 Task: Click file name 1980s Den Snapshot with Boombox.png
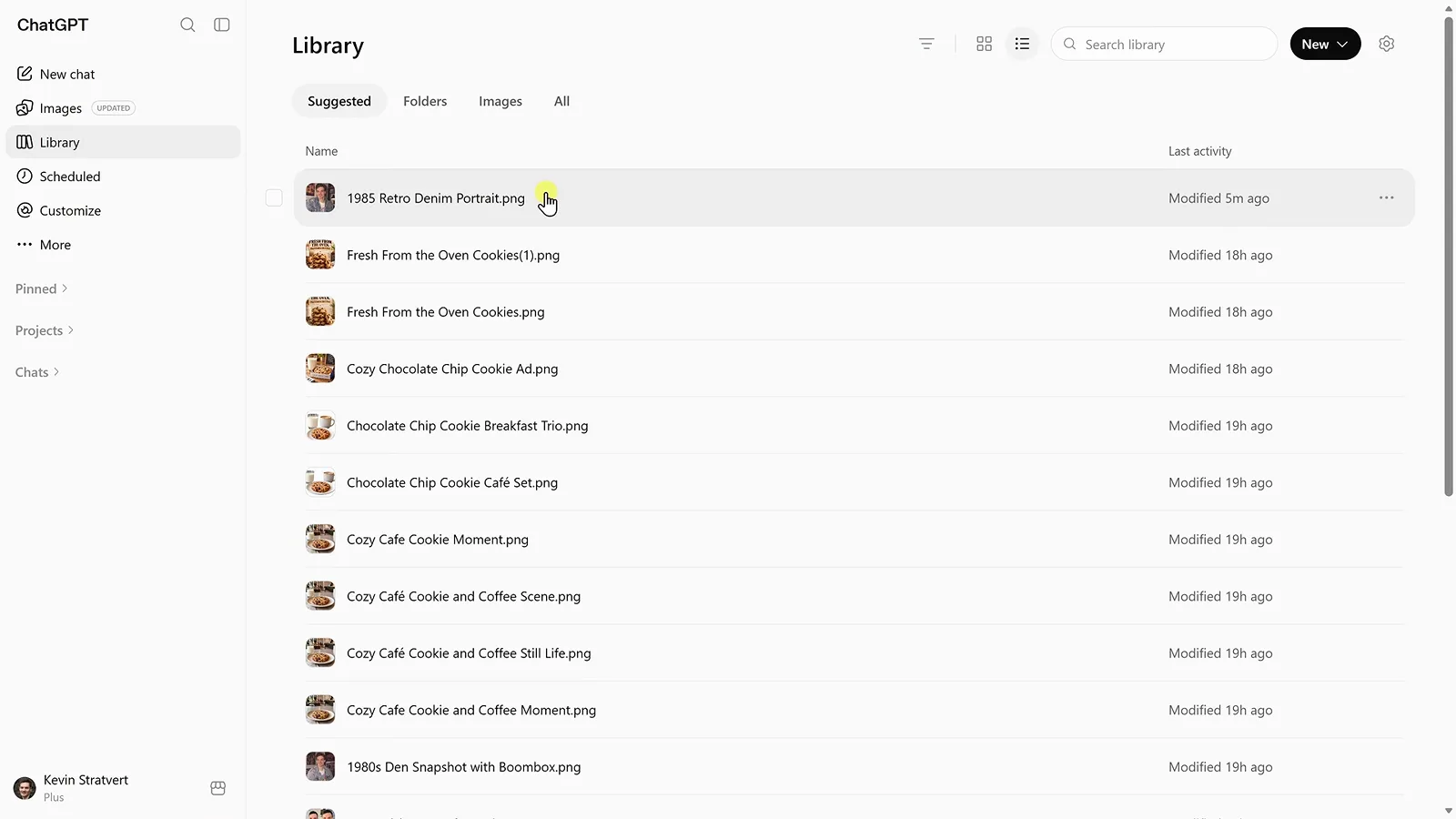pos(464,766)
